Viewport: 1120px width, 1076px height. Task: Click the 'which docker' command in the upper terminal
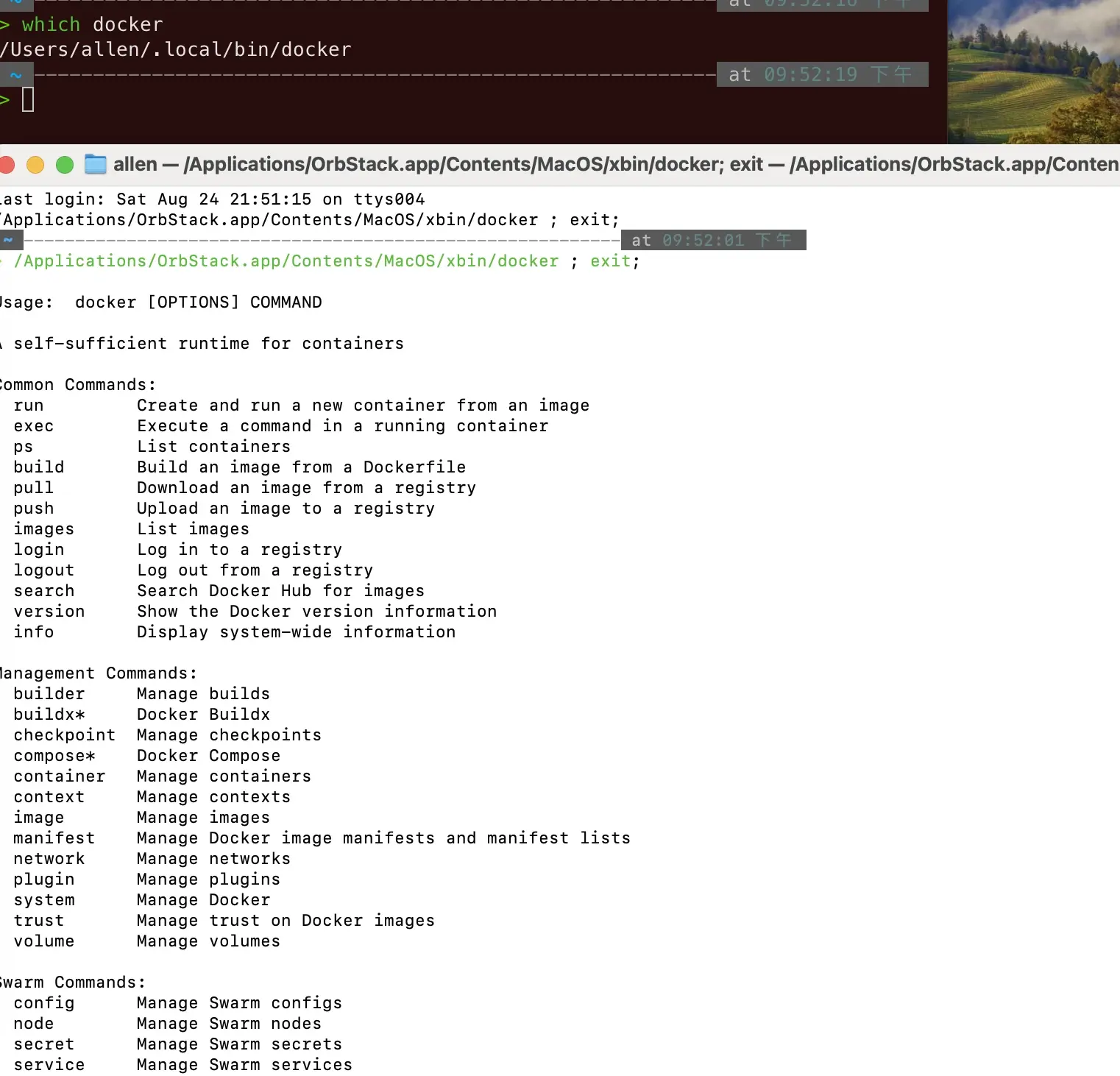[x=92, y=24]
